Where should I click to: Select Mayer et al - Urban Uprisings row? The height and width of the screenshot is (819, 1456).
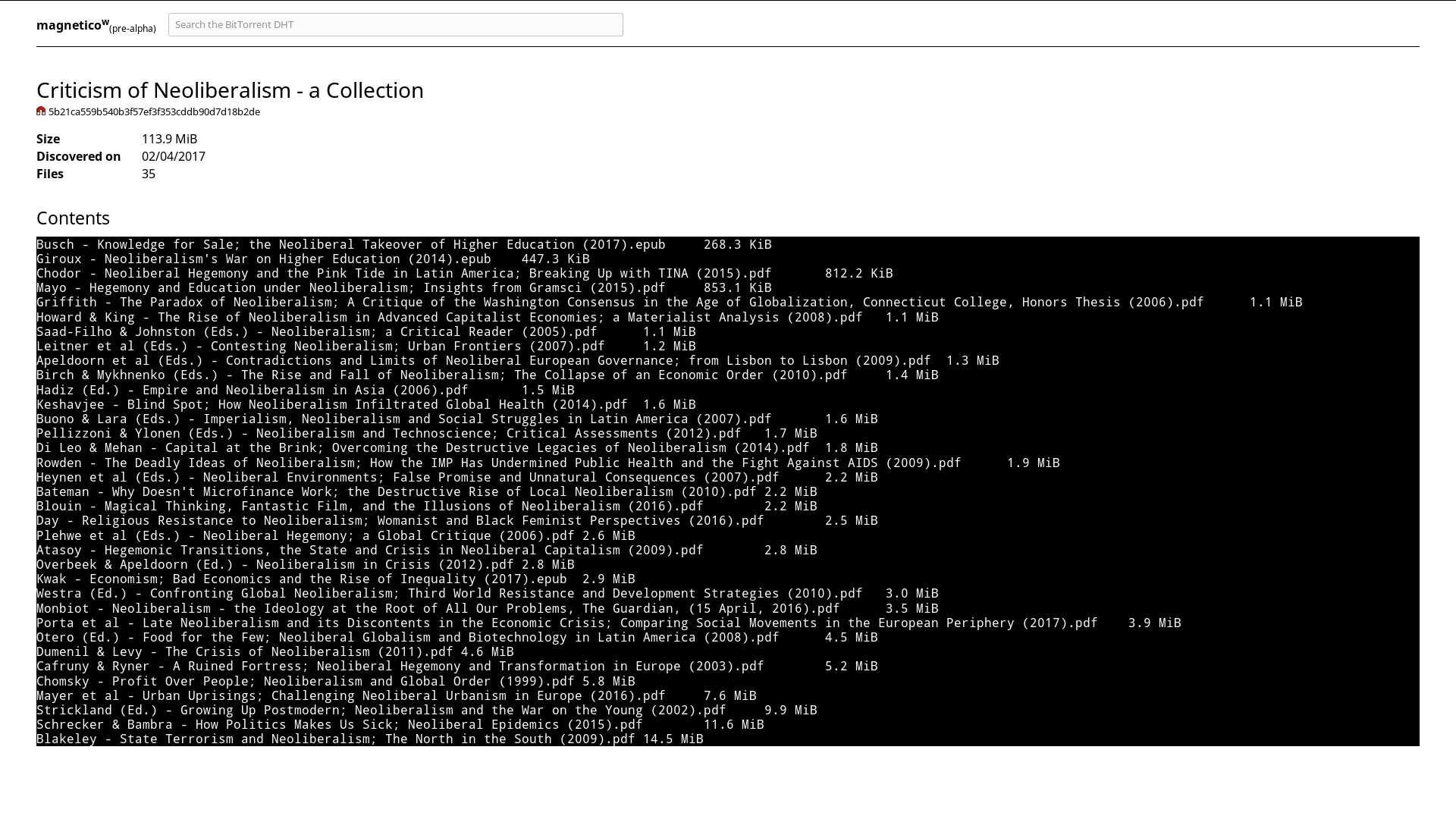(x=397, y=695)
